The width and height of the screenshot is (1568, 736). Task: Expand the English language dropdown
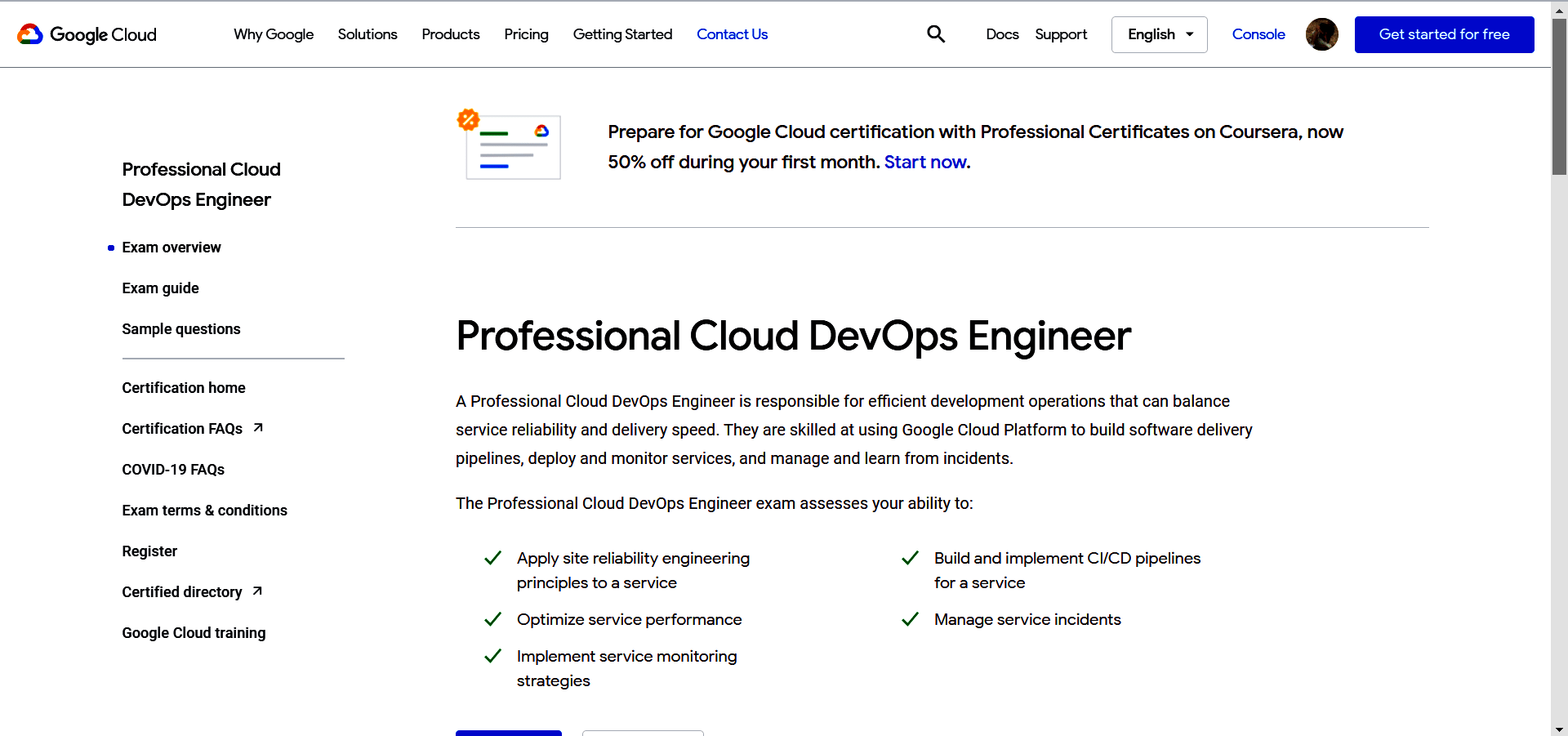(1159, 34)
